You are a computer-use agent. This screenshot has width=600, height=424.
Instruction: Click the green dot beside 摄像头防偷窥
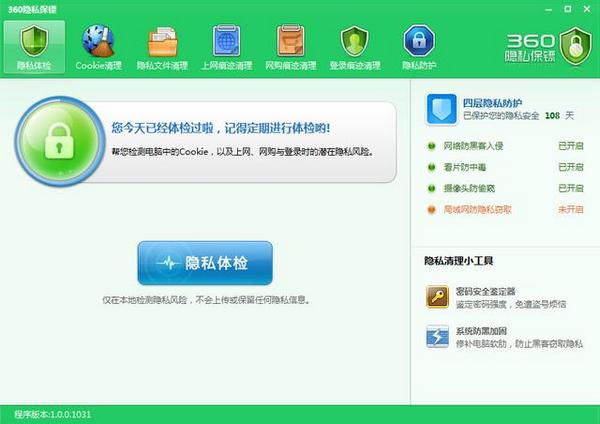(x=432, y=189)
